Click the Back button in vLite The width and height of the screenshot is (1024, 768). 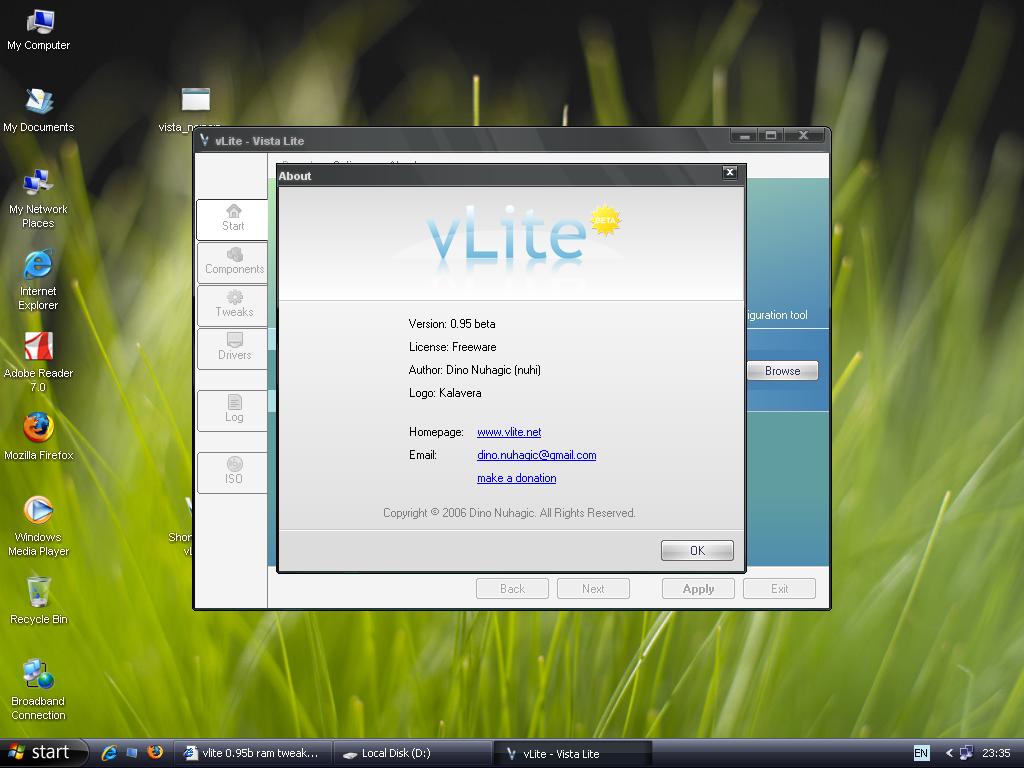(x=512, y=588)
